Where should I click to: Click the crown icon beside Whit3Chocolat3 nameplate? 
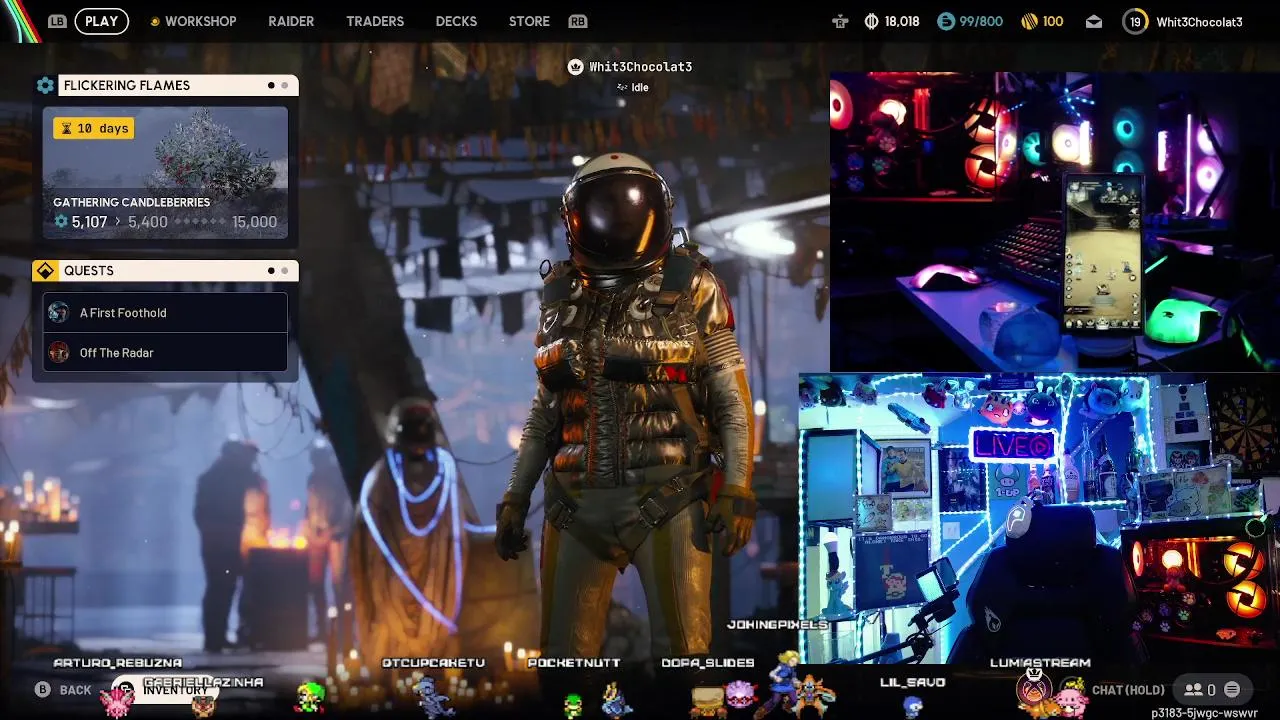[x=575, y=67]
